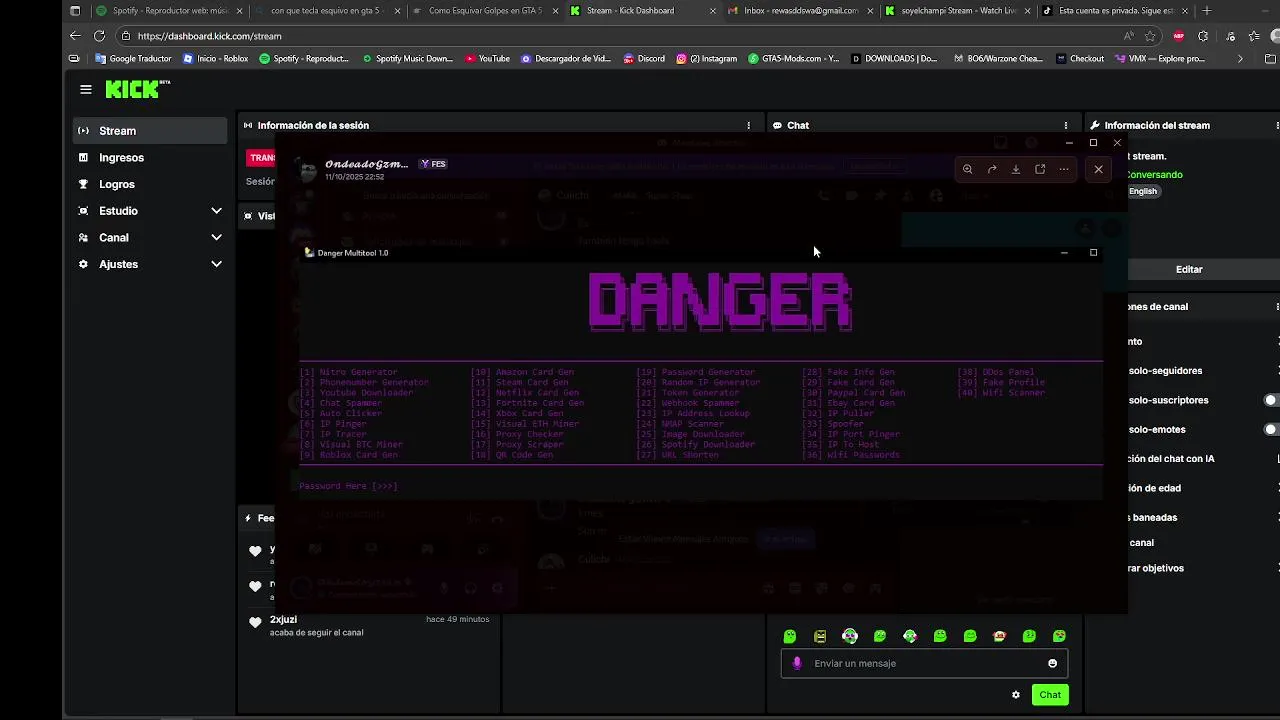Open the Stream sidebar item

pos(150,131)
